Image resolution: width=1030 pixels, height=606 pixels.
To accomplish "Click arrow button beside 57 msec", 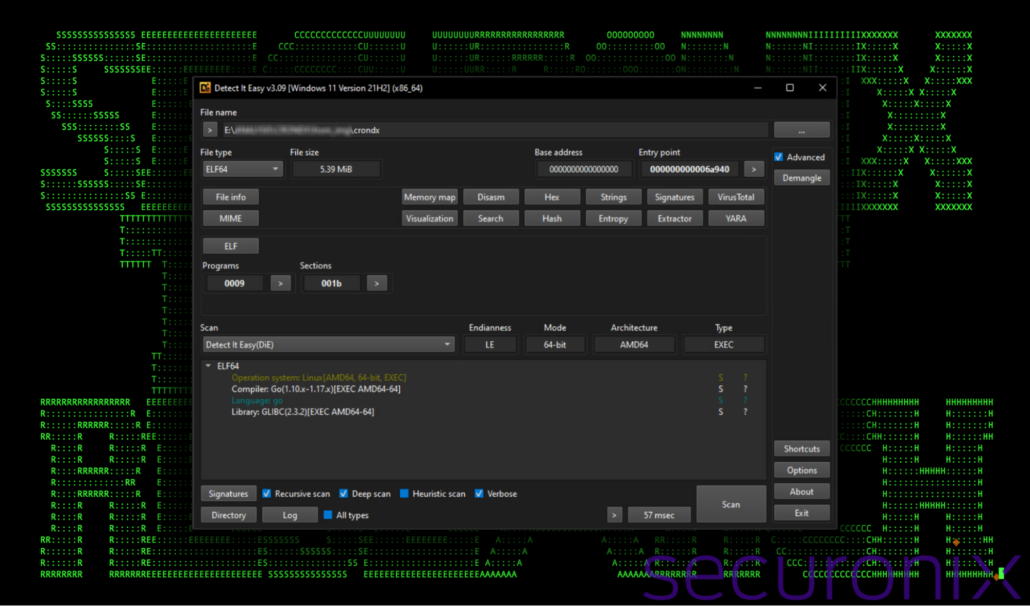I will tap(614, 515).
